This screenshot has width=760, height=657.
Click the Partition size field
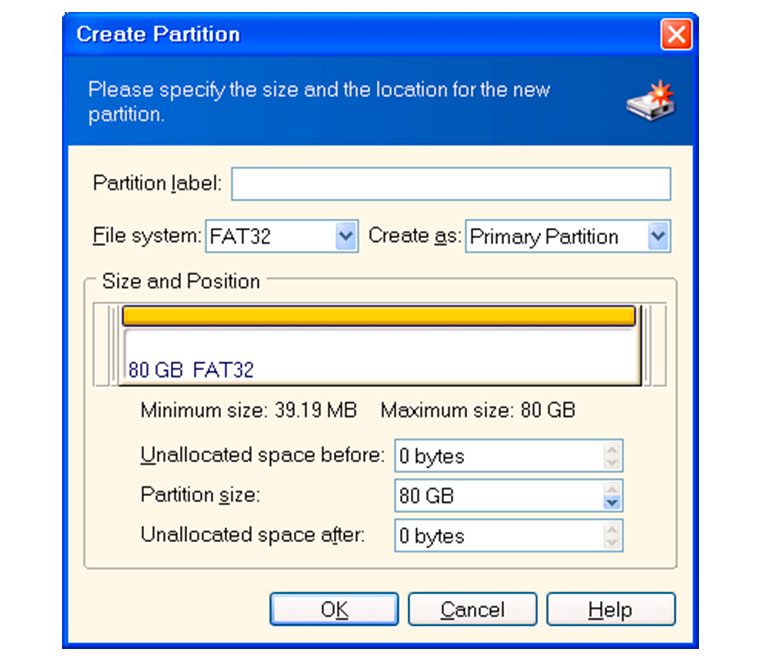(508, 496)
